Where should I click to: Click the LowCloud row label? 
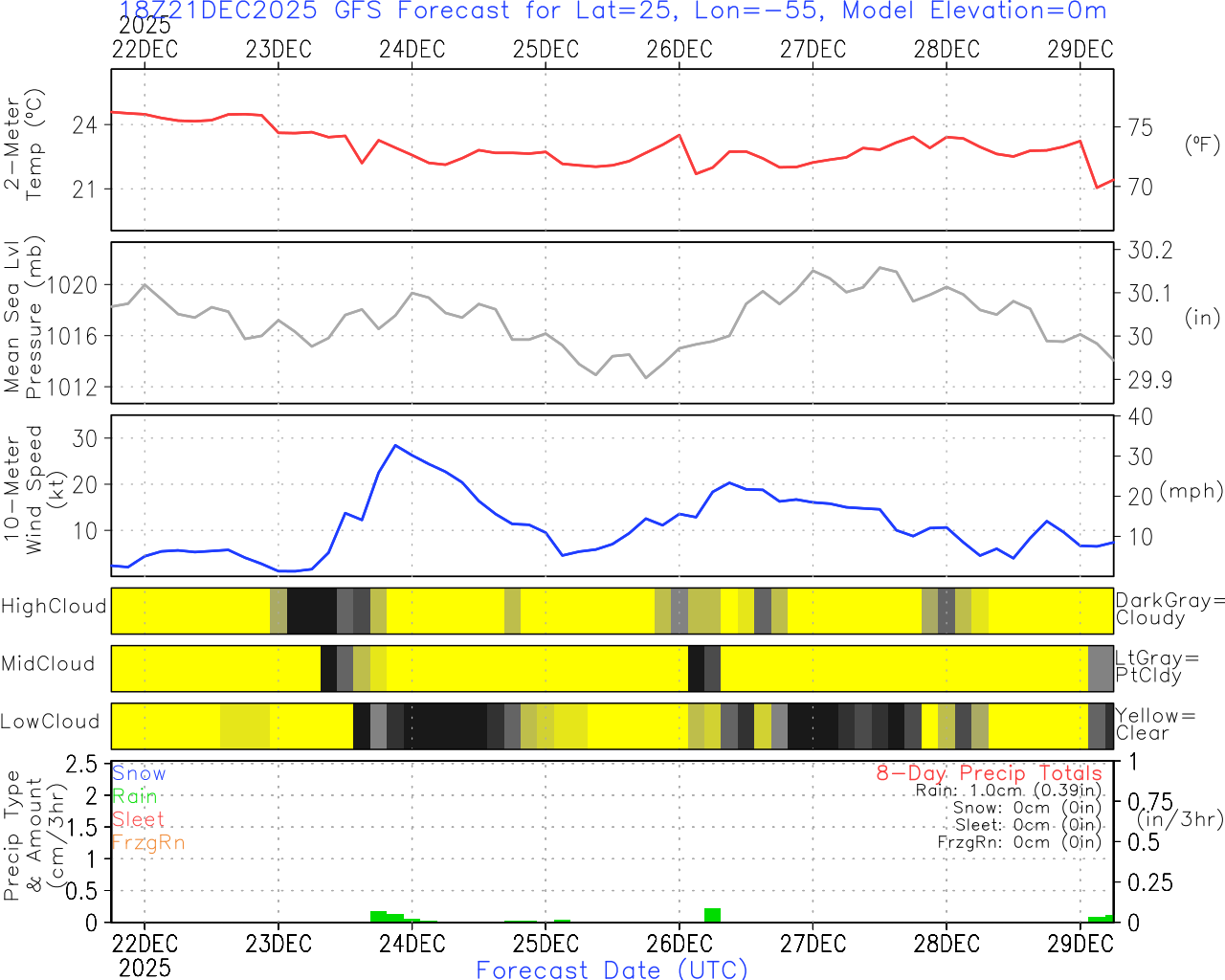pos(50,723)
